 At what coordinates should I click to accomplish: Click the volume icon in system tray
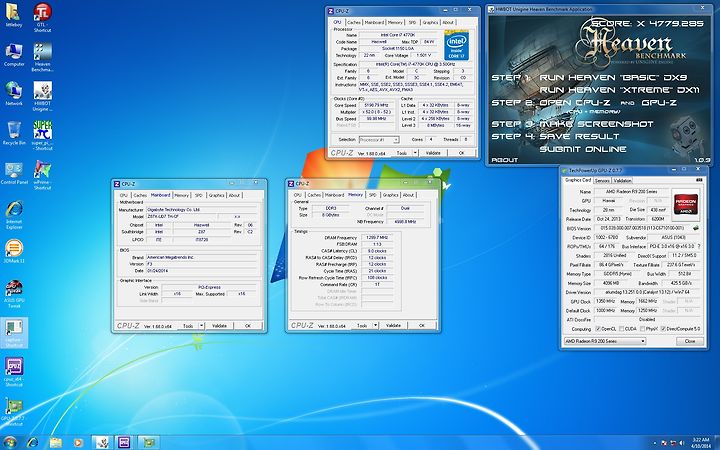click(681, 443)
